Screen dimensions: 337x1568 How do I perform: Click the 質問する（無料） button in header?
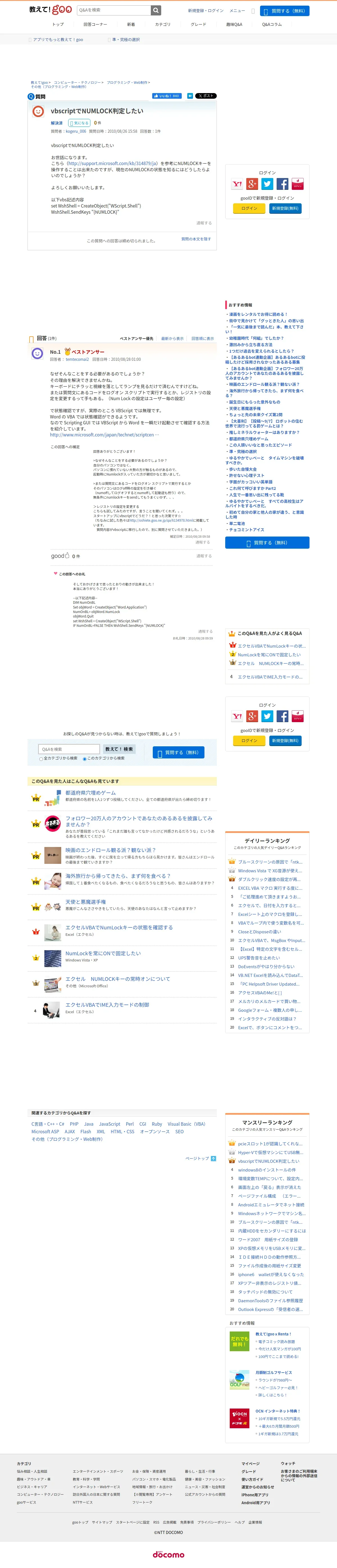point(285,11)
